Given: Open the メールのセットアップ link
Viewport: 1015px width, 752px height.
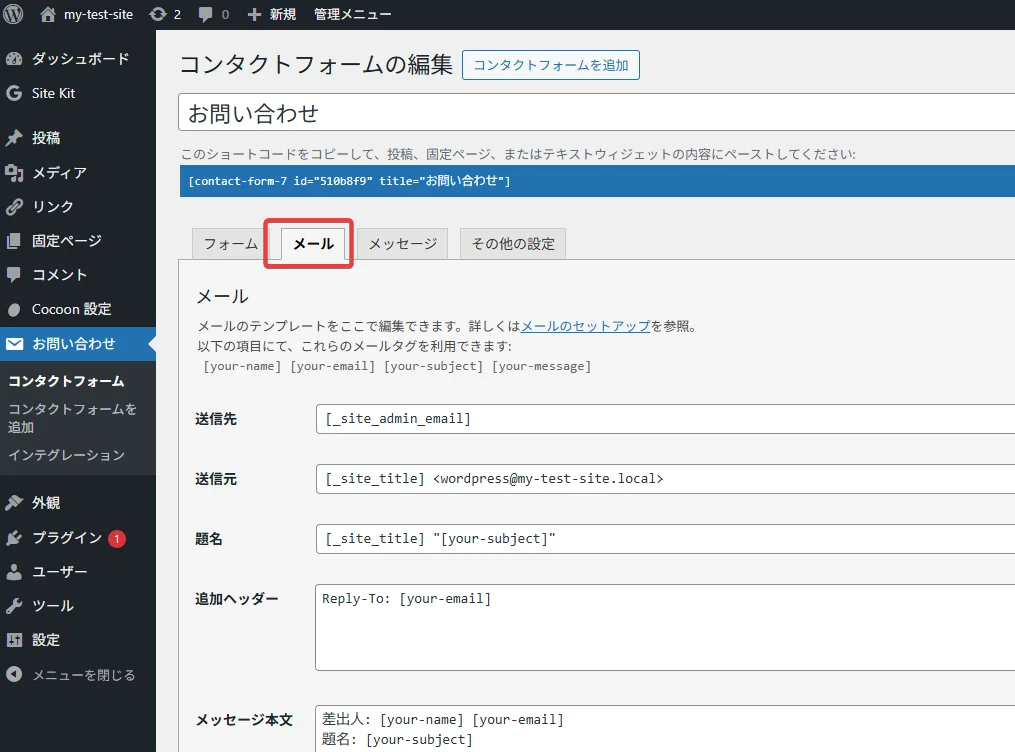Looking at the screenshot, I should tap(585, 326).
